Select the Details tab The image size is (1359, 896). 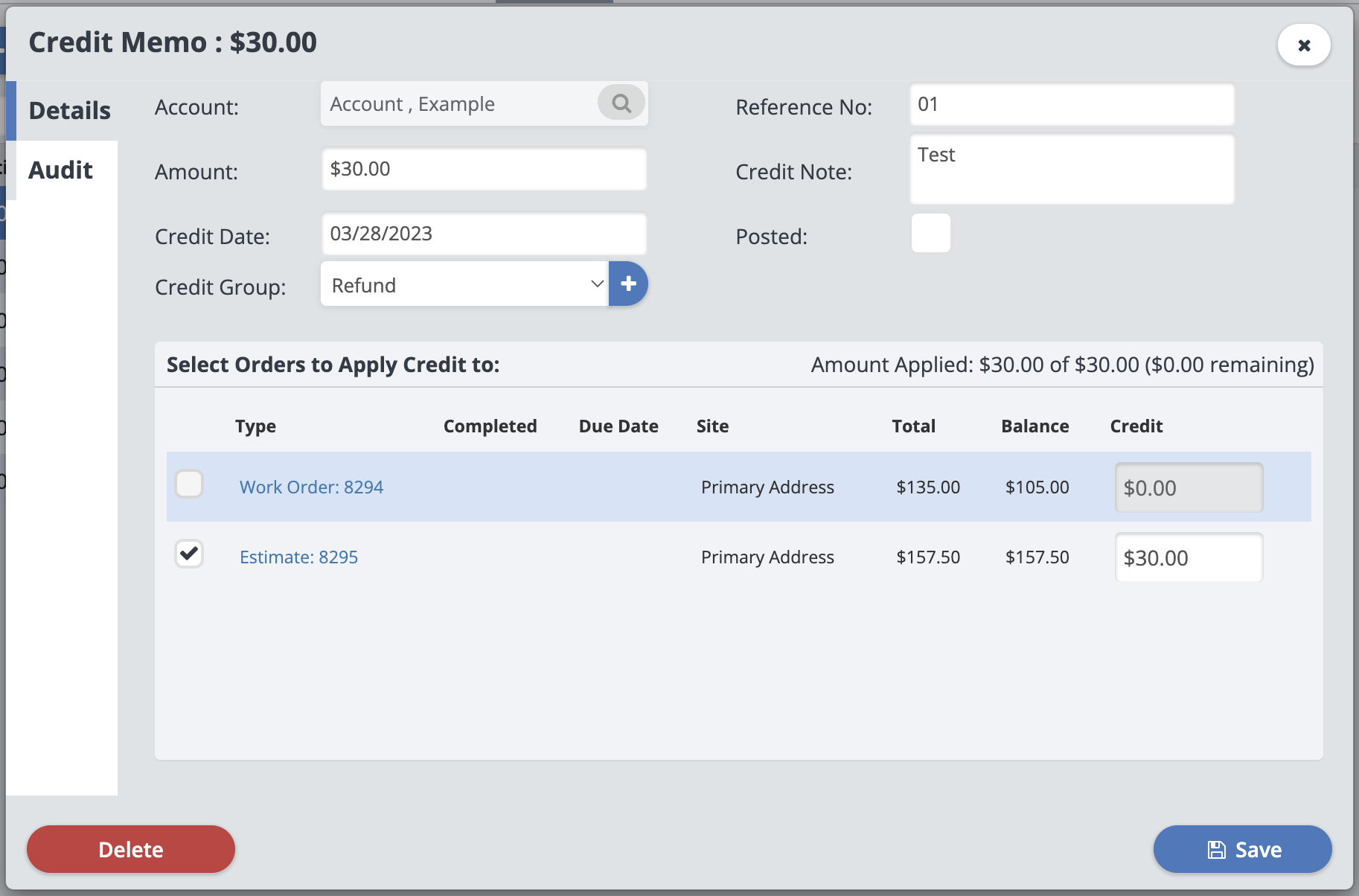69,111
